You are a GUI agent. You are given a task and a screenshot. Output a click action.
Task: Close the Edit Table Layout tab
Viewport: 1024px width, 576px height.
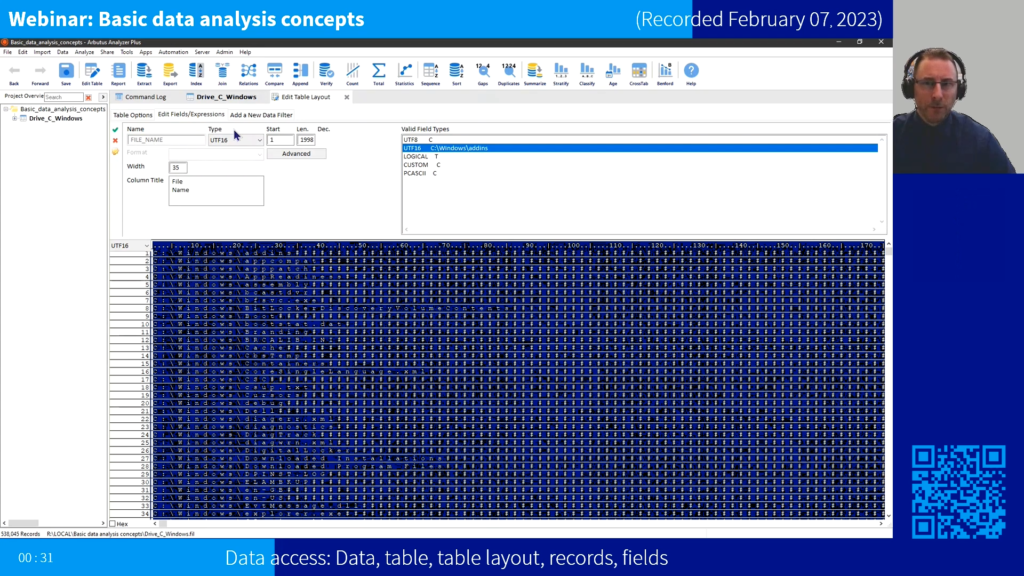click(347, 97)
